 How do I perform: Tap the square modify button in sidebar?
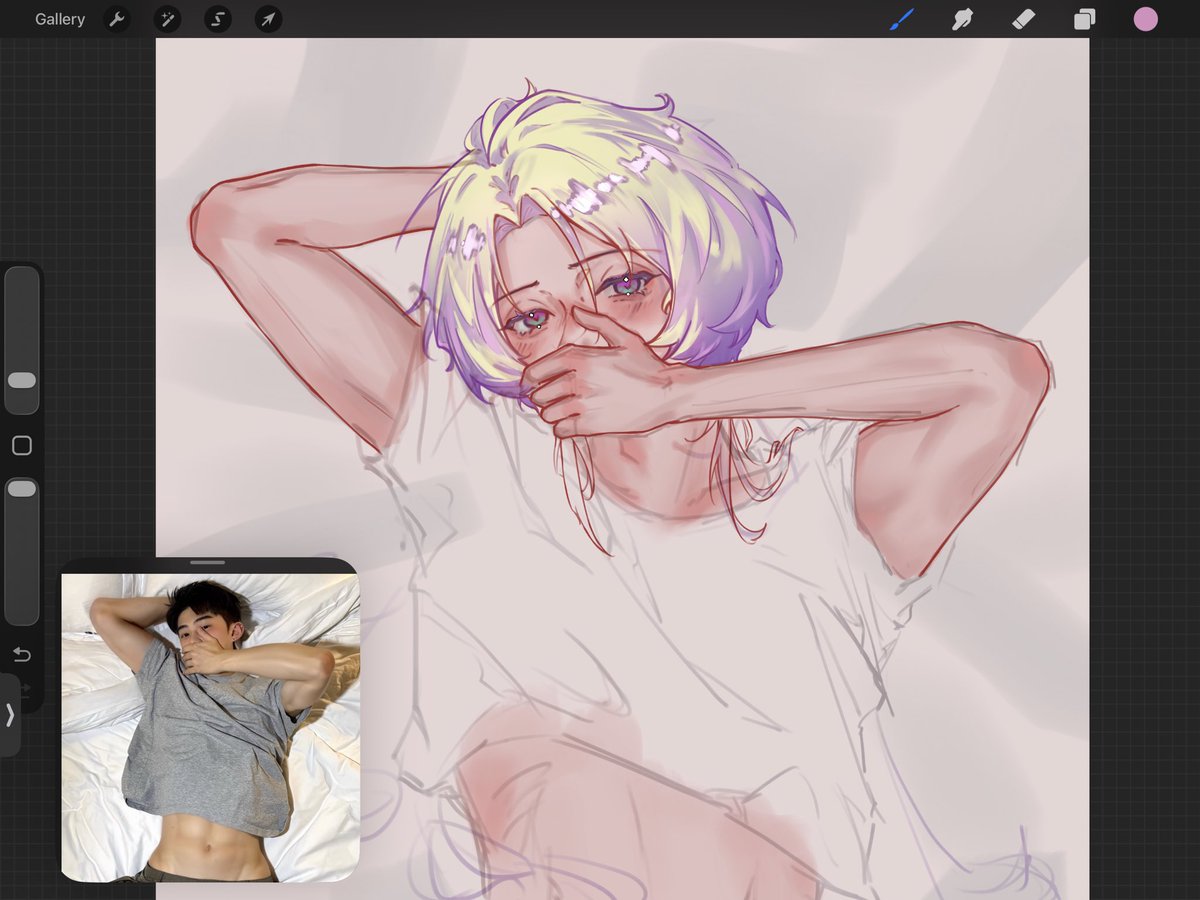21,446
